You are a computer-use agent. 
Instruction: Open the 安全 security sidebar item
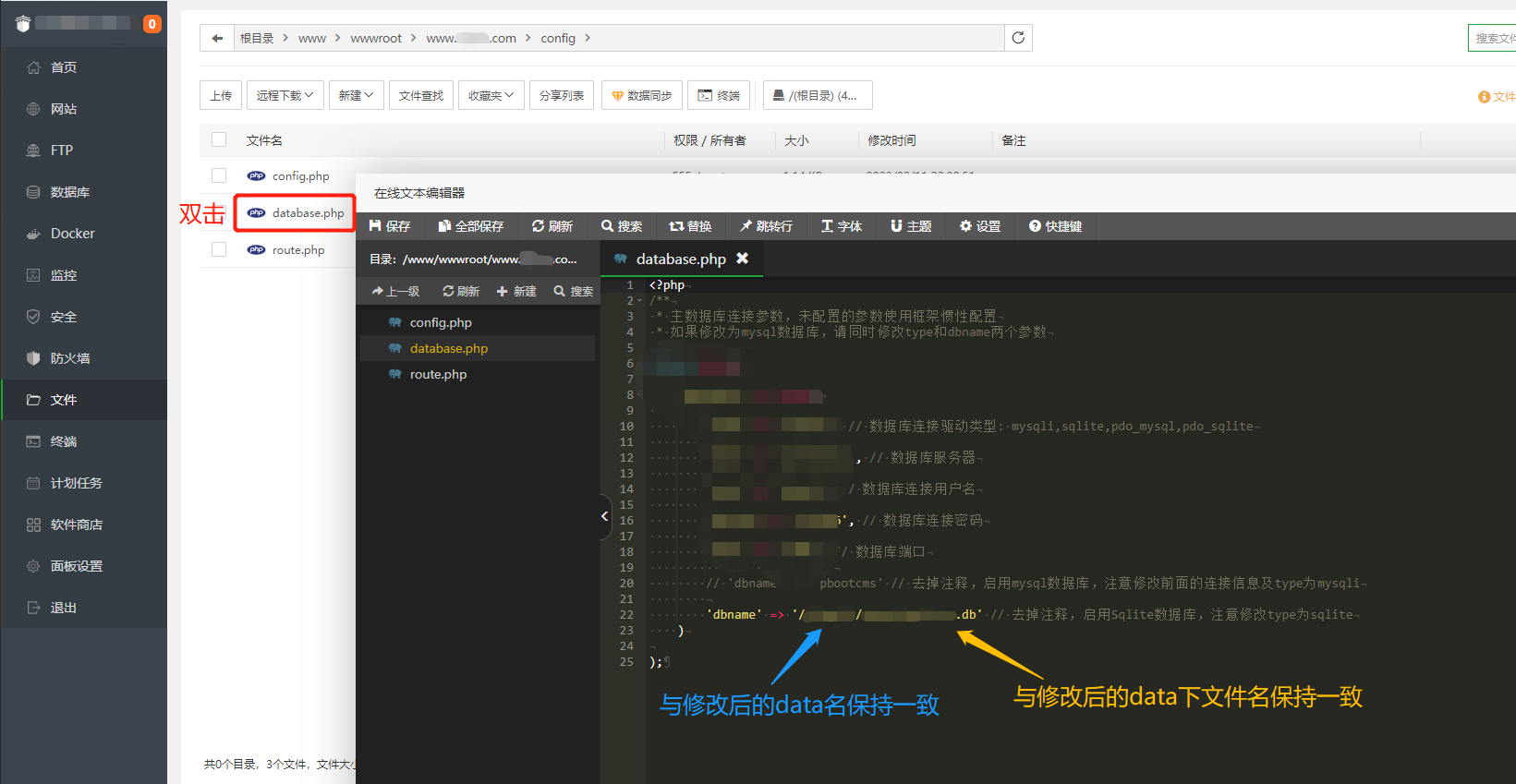click(x=83, y=317)
